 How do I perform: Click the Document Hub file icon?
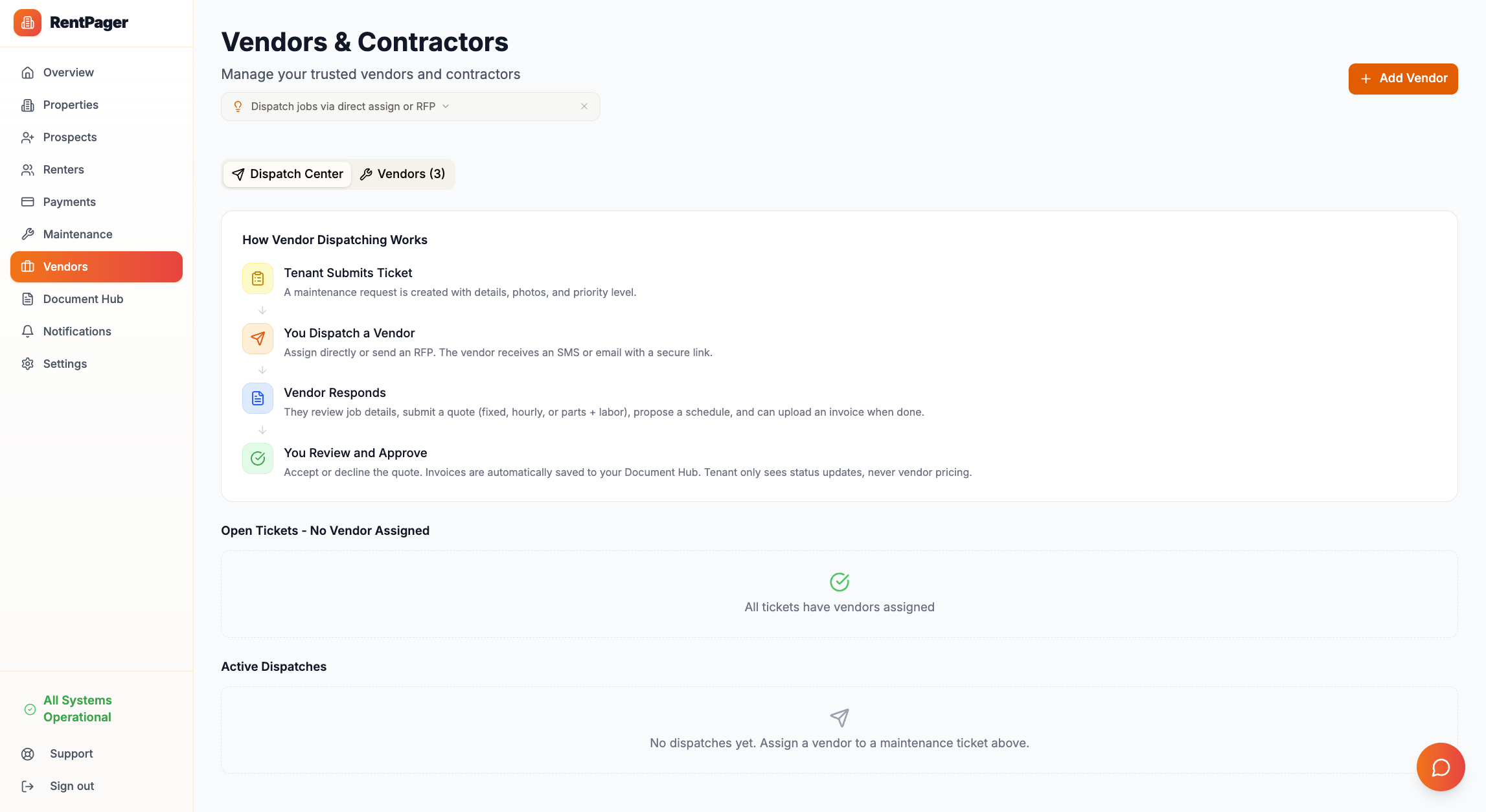pos(28,299)
